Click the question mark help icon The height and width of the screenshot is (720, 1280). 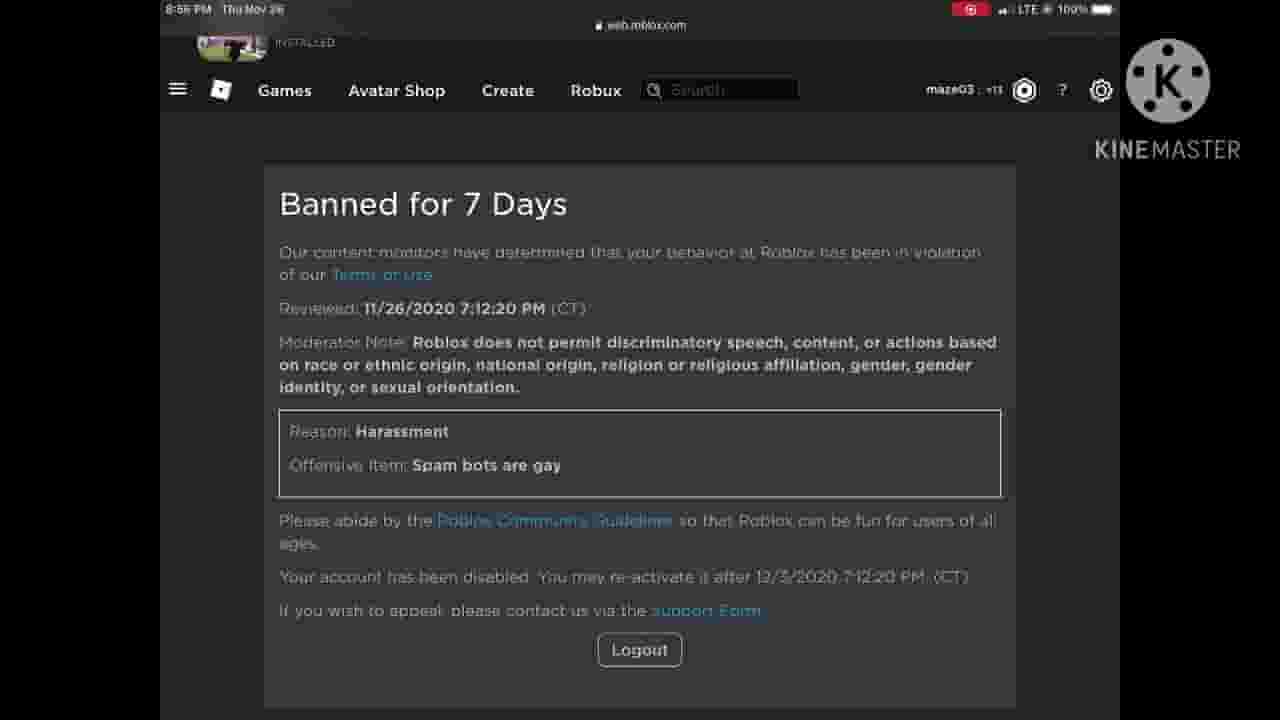point(1063,90)
